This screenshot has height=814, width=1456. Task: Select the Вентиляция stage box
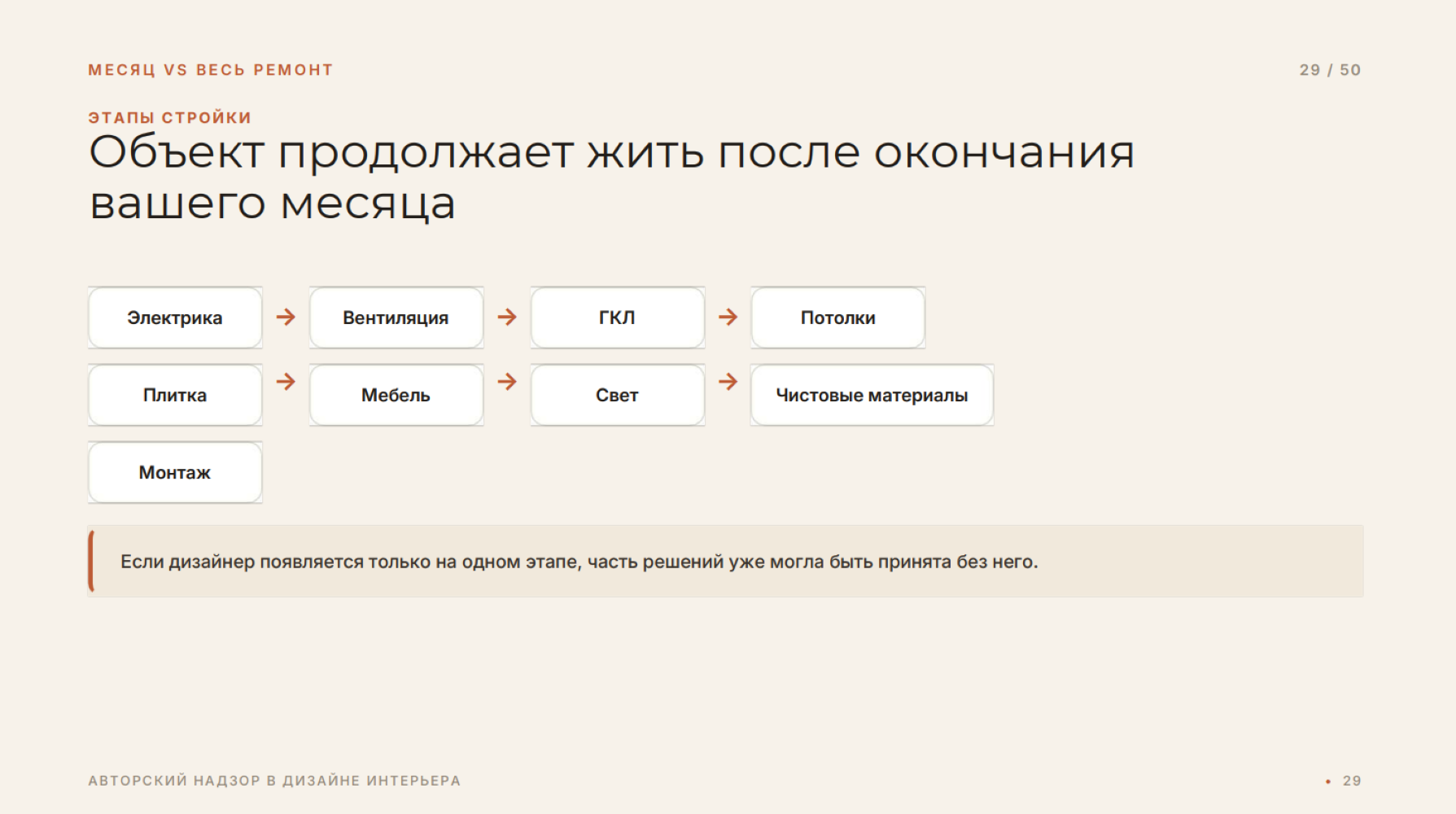tap(396, 317)
